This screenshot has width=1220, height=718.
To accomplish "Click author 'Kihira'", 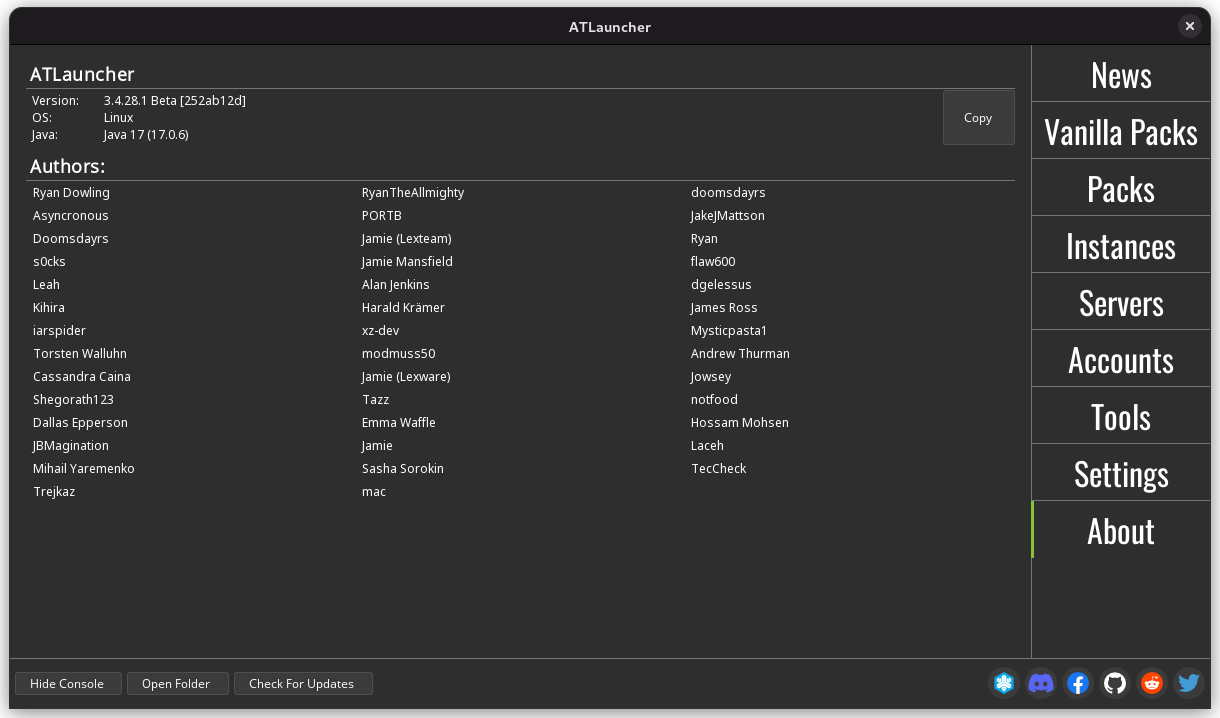I will (x=49, y=308).
